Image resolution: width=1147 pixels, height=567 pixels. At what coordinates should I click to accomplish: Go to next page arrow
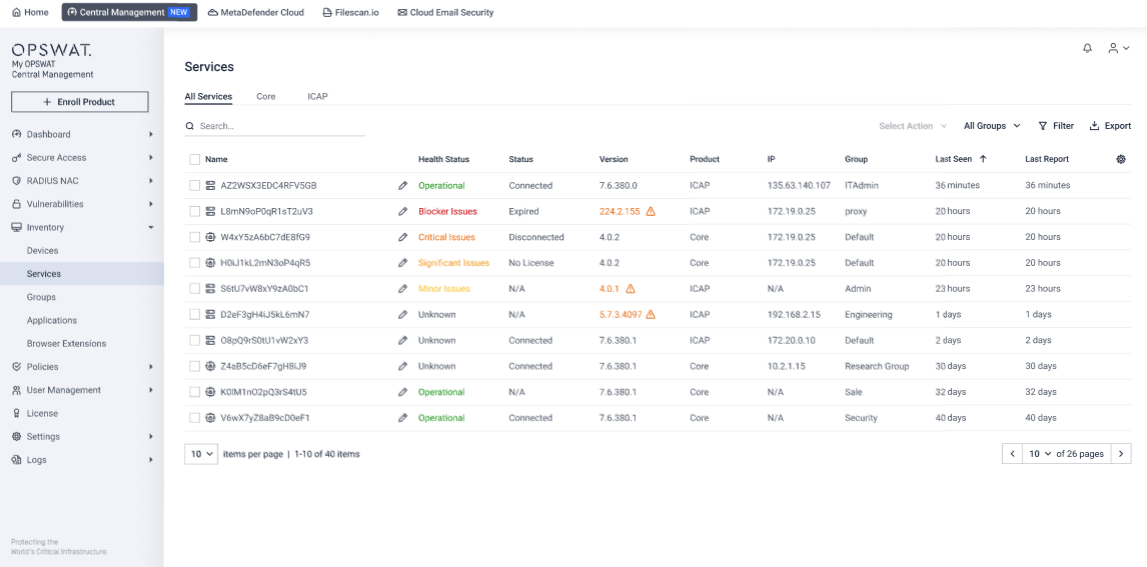click(1121, 454)
